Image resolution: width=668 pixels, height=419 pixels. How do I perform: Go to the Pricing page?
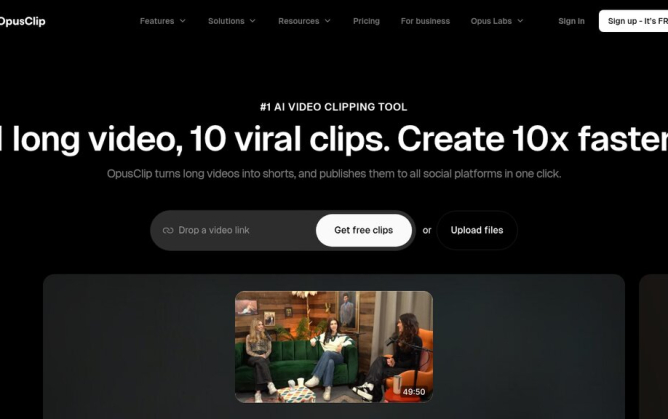(366, 21)
